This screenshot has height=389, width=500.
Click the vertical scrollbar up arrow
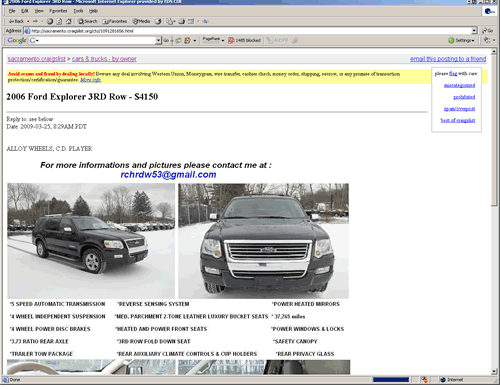click(x=494, y=51)
